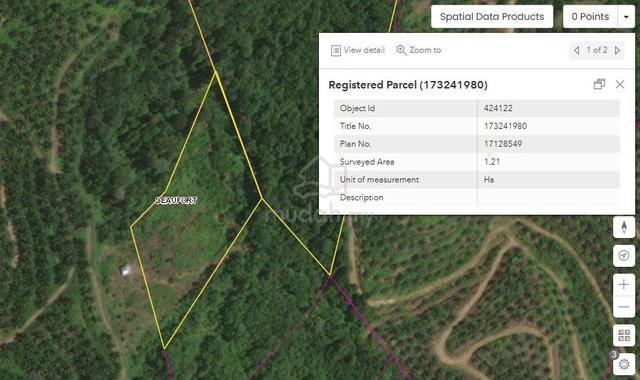Click the Title No. field label

point(355,126)
